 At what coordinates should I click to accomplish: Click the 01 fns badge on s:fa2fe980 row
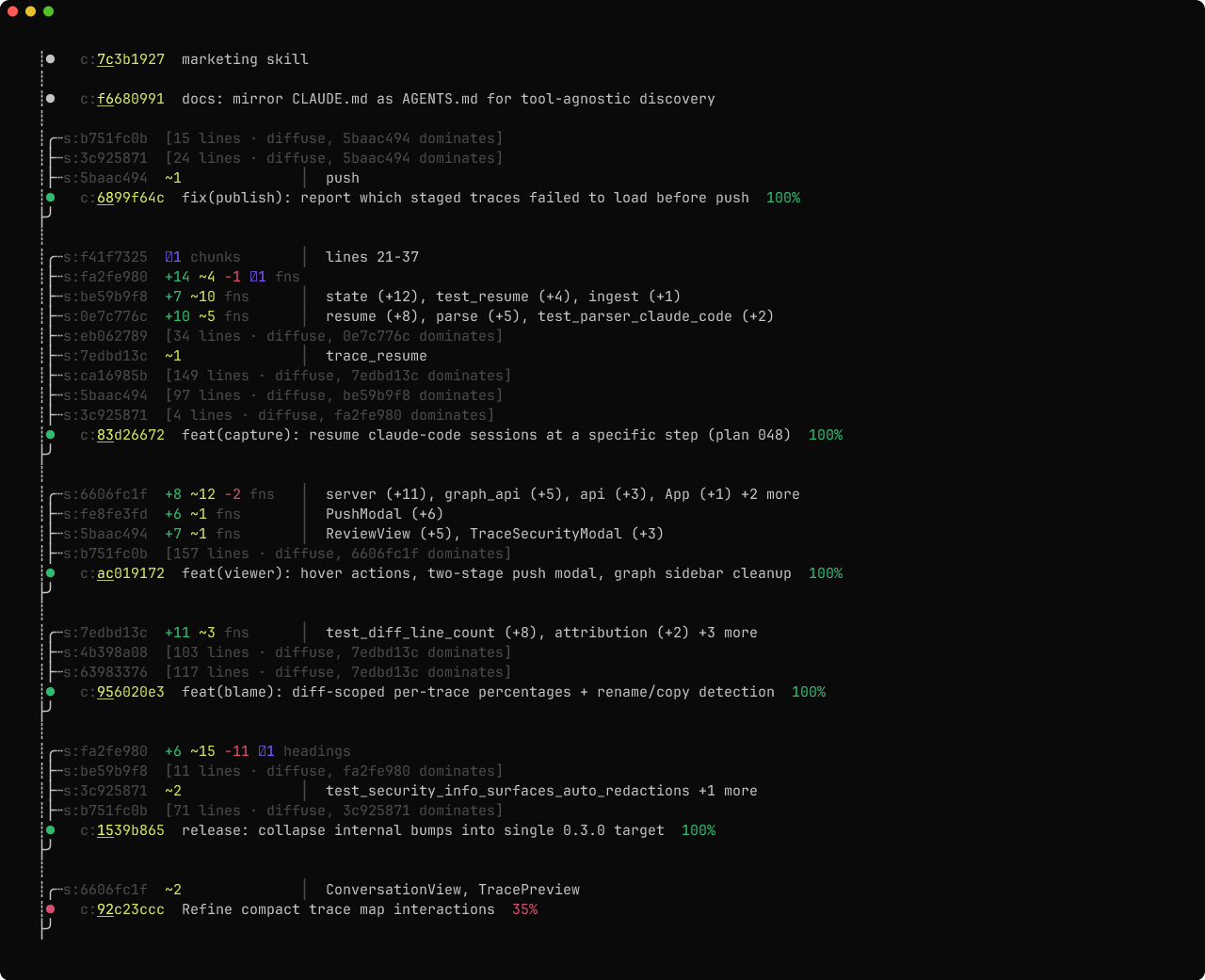[258, 276]
